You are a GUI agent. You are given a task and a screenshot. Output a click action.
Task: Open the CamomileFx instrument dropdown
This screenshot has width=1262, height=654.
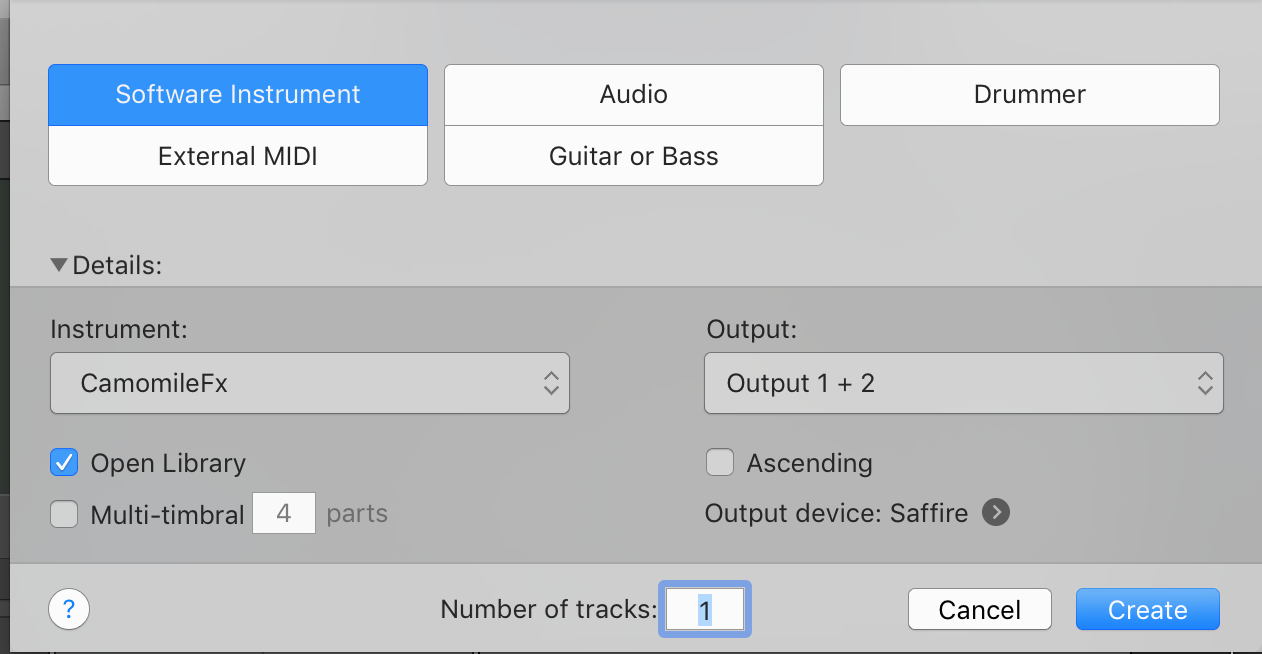click(x=309, y=383)
